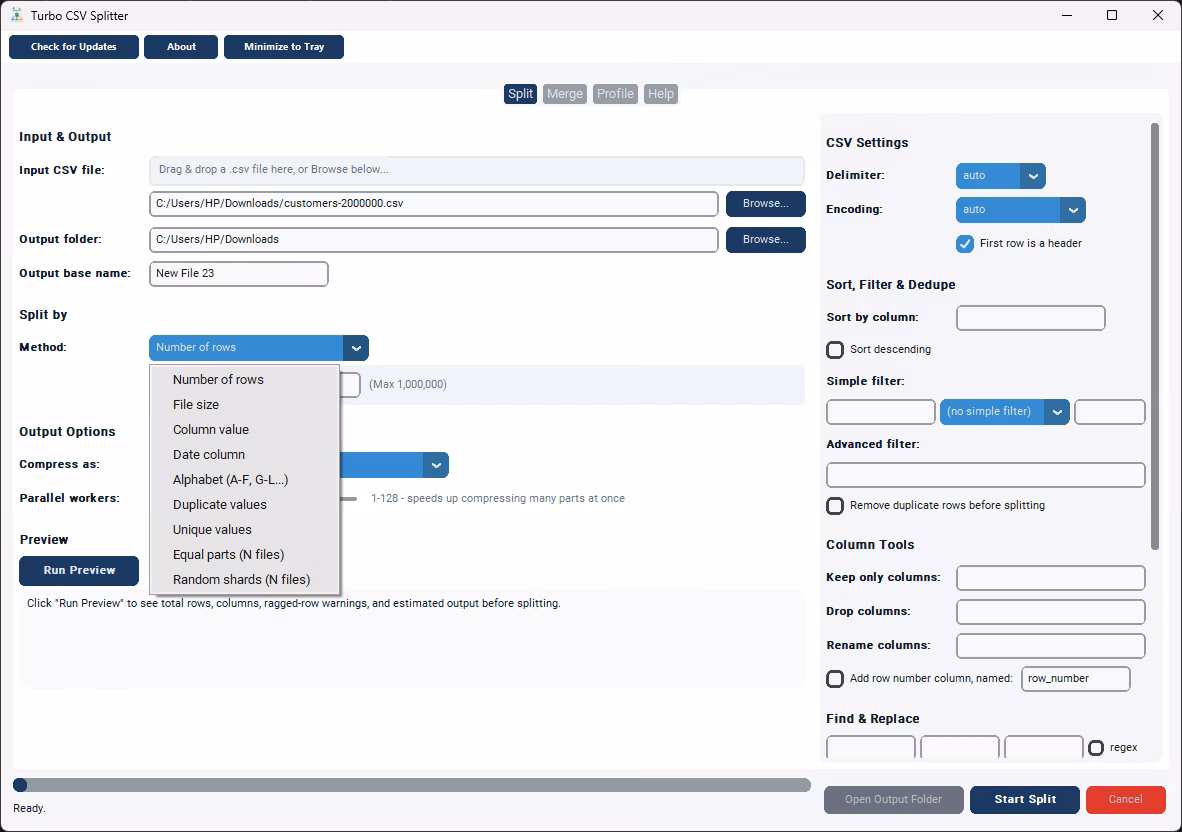1182x832 pixels.
Task: Browse for the output folder
Action: pos(765,240)
